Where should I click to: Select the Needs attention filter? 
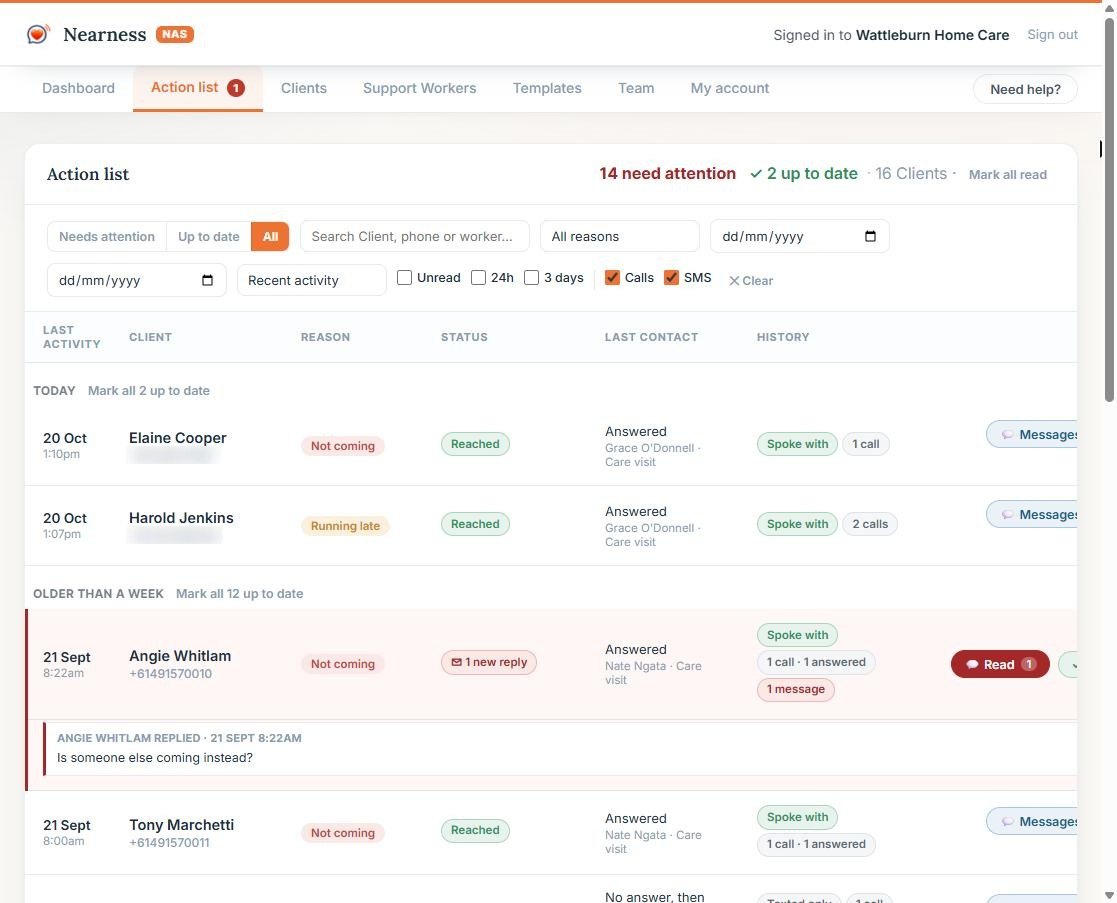tap(107, 236)
